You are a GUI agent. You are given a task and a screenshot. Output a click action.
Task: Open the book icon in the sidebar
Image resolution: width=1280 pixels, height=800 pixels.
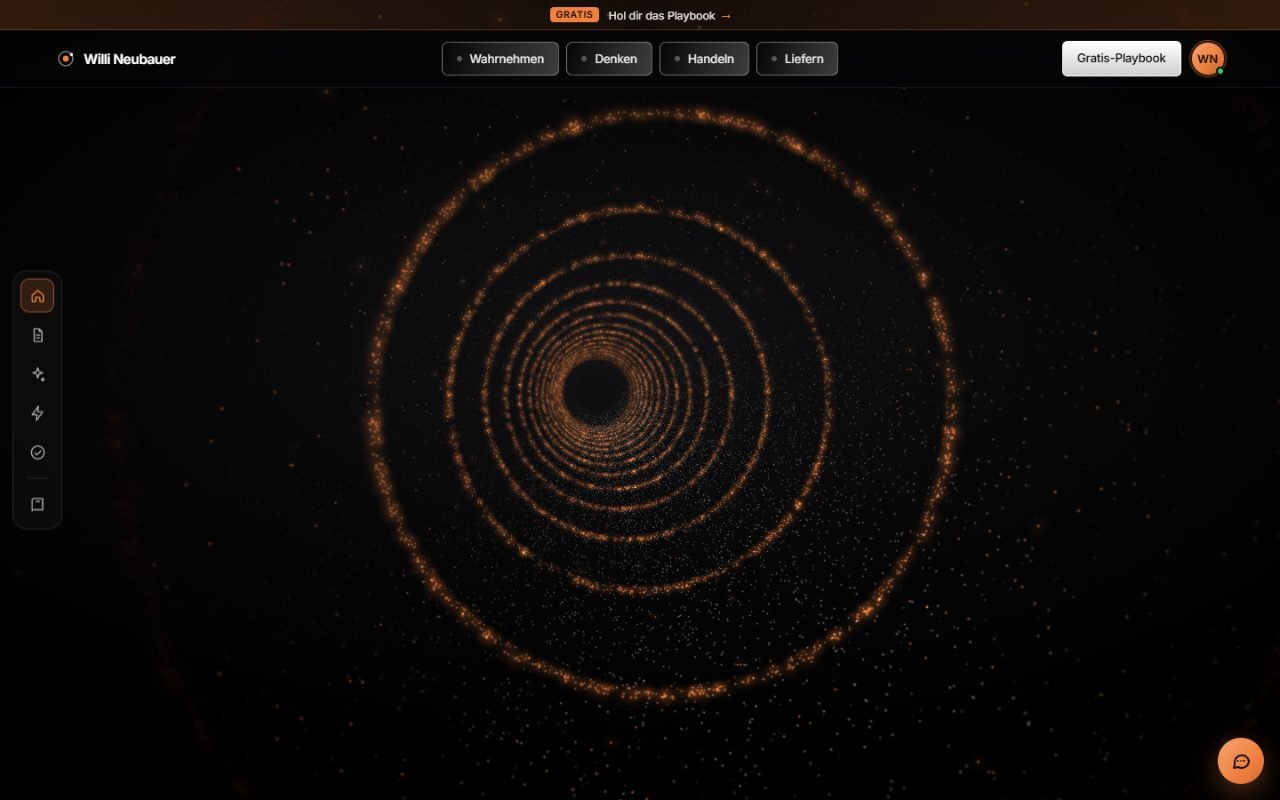coord(37,505)
